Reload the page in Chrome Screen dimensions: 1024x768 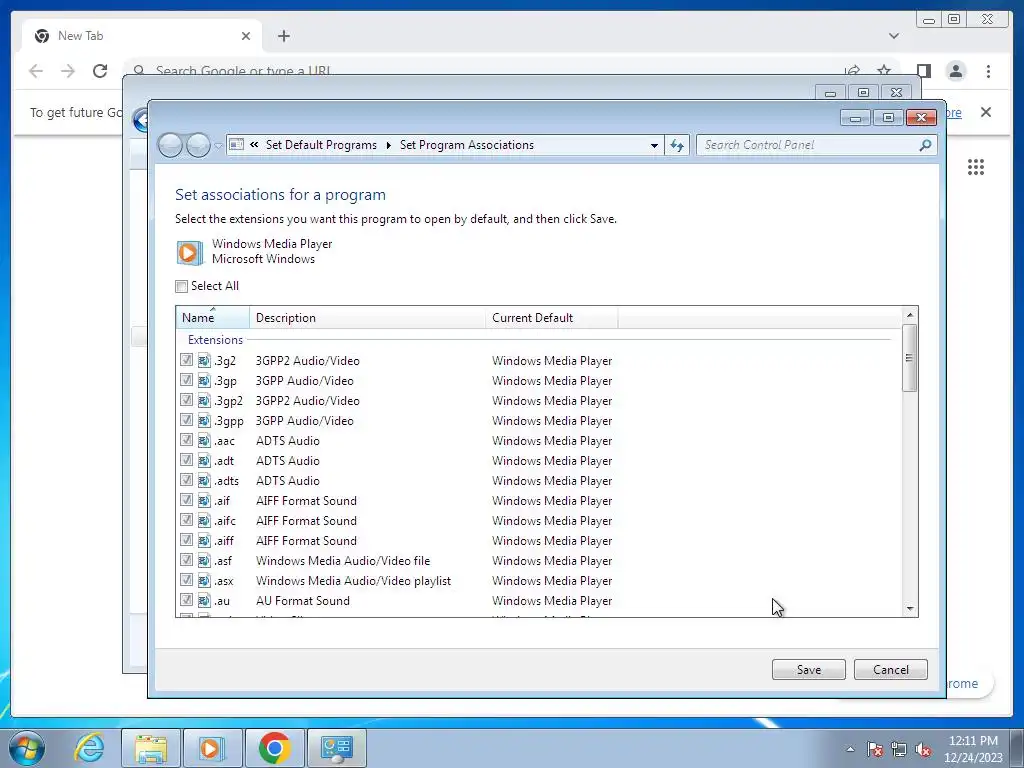100,71
